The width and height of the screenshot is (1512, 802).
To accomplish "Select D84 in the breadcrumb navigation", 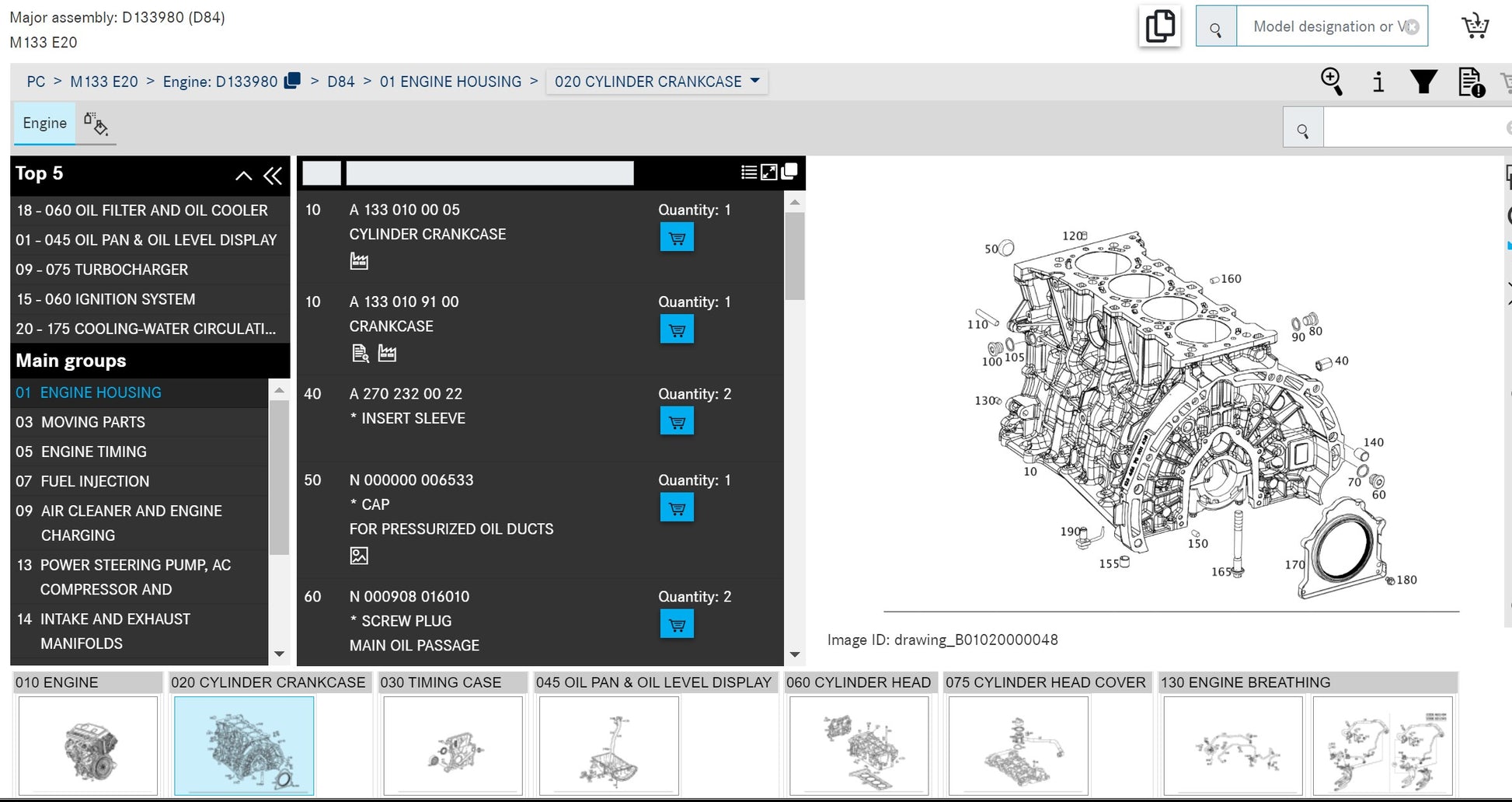I will tap(341, 81).
